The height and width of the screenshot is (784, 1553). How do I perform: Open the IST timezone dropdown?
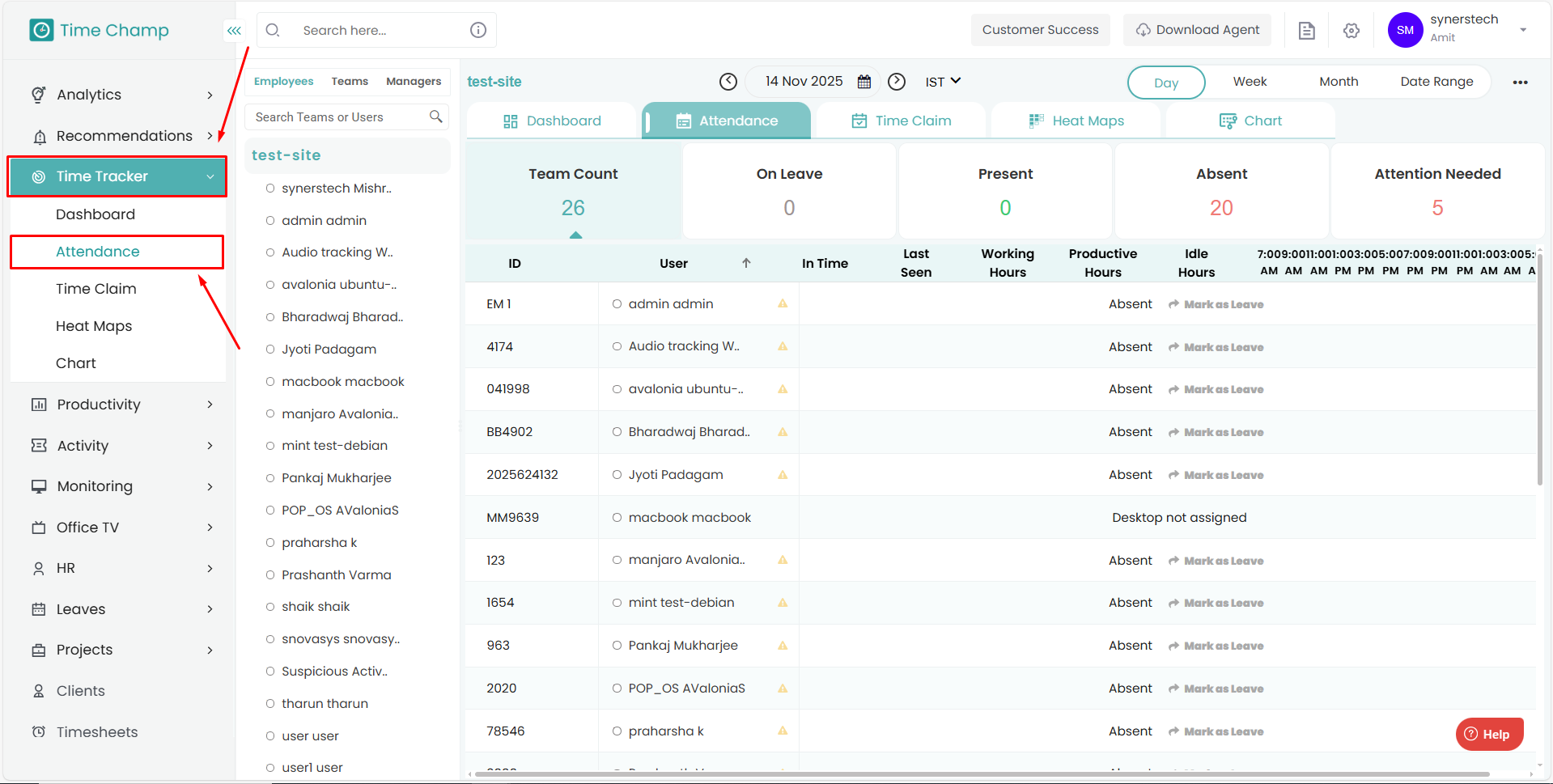[943, 82]
